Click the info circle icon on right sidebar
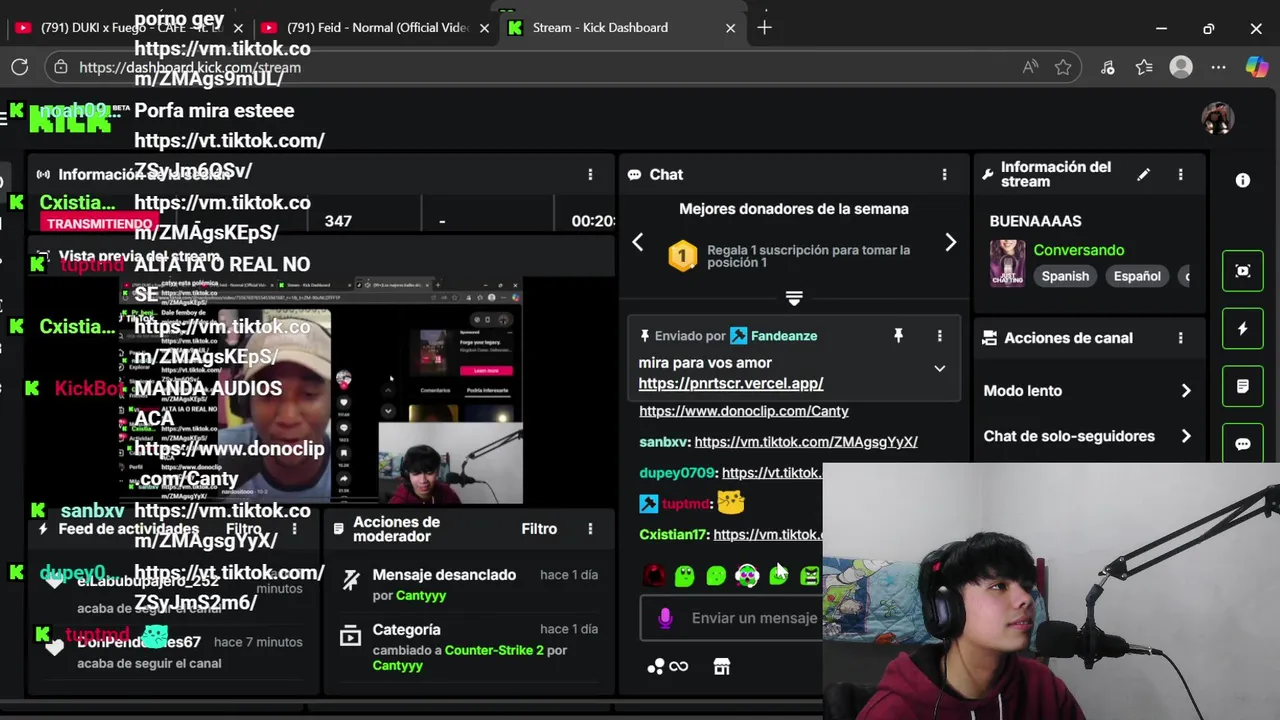 point(1243,181)
